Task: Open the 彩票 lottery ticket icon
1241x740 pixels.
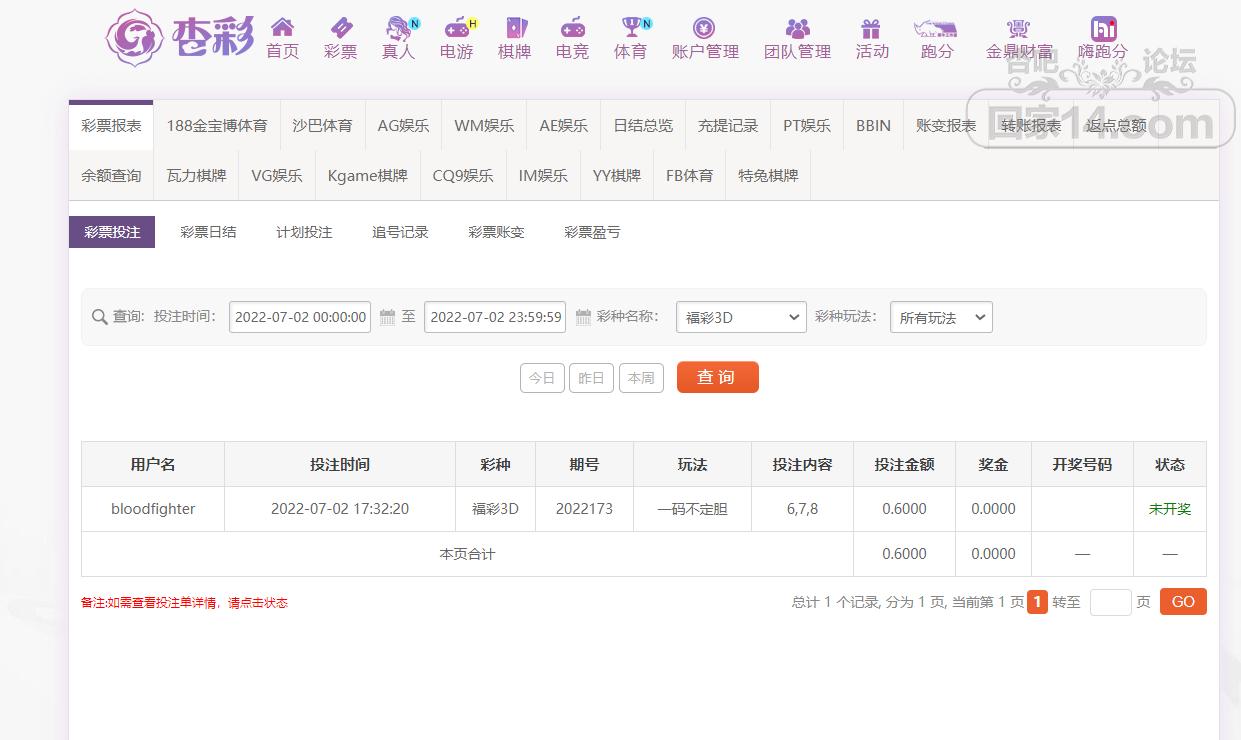Action: [340, 28]
